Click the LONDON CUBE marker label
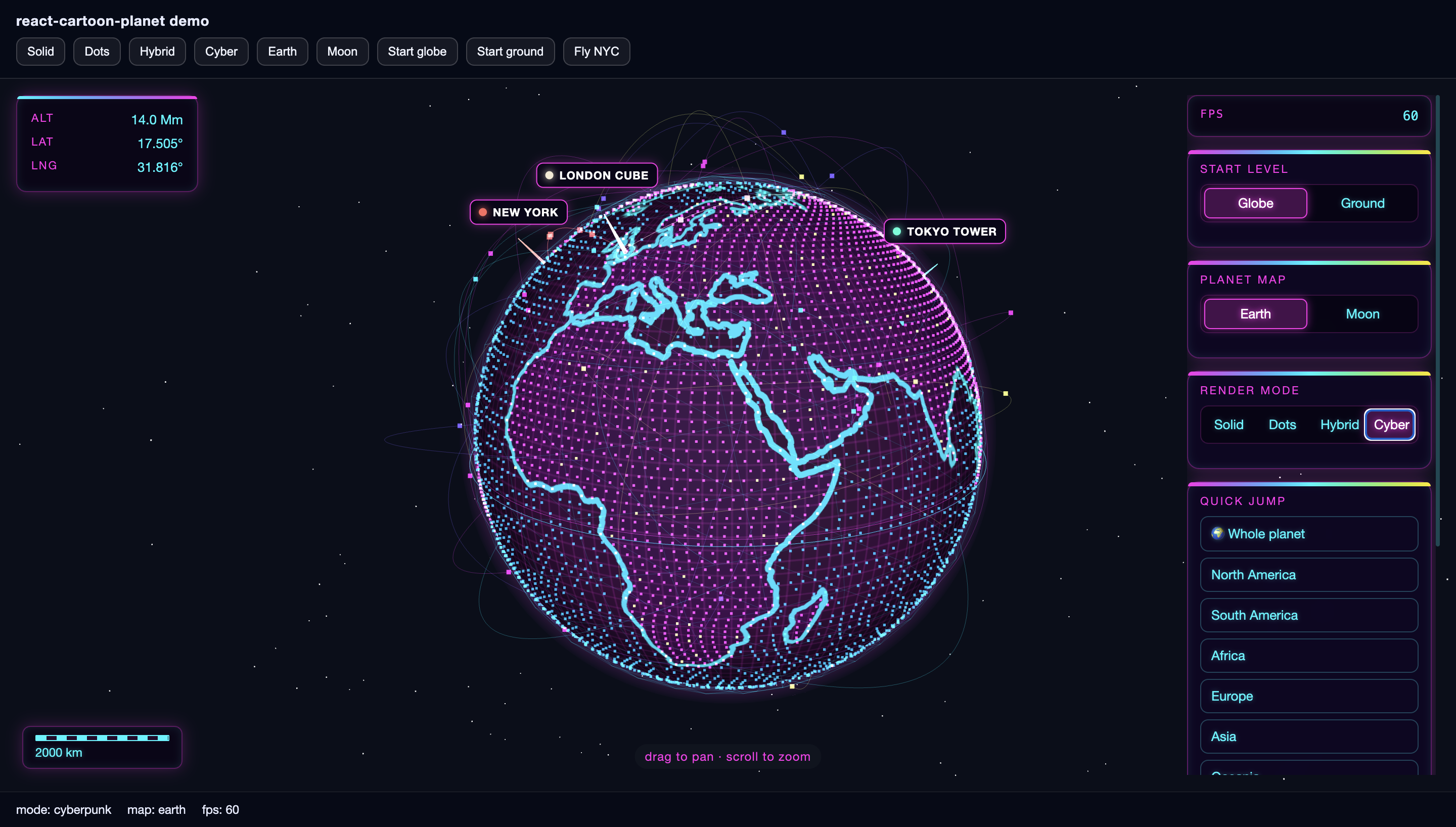 coord(597,175)
